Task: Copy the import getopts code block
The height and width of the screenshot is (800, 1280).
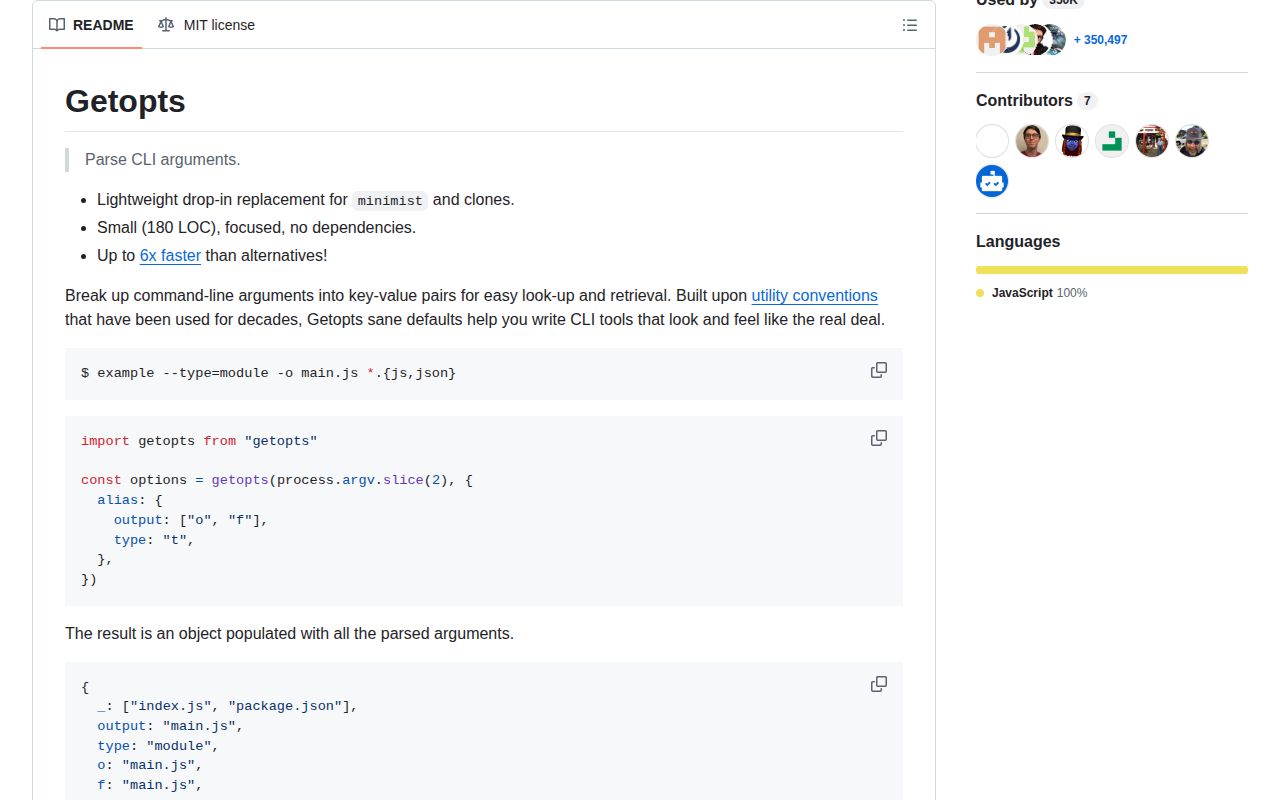Action: click(x=879, y=438)
